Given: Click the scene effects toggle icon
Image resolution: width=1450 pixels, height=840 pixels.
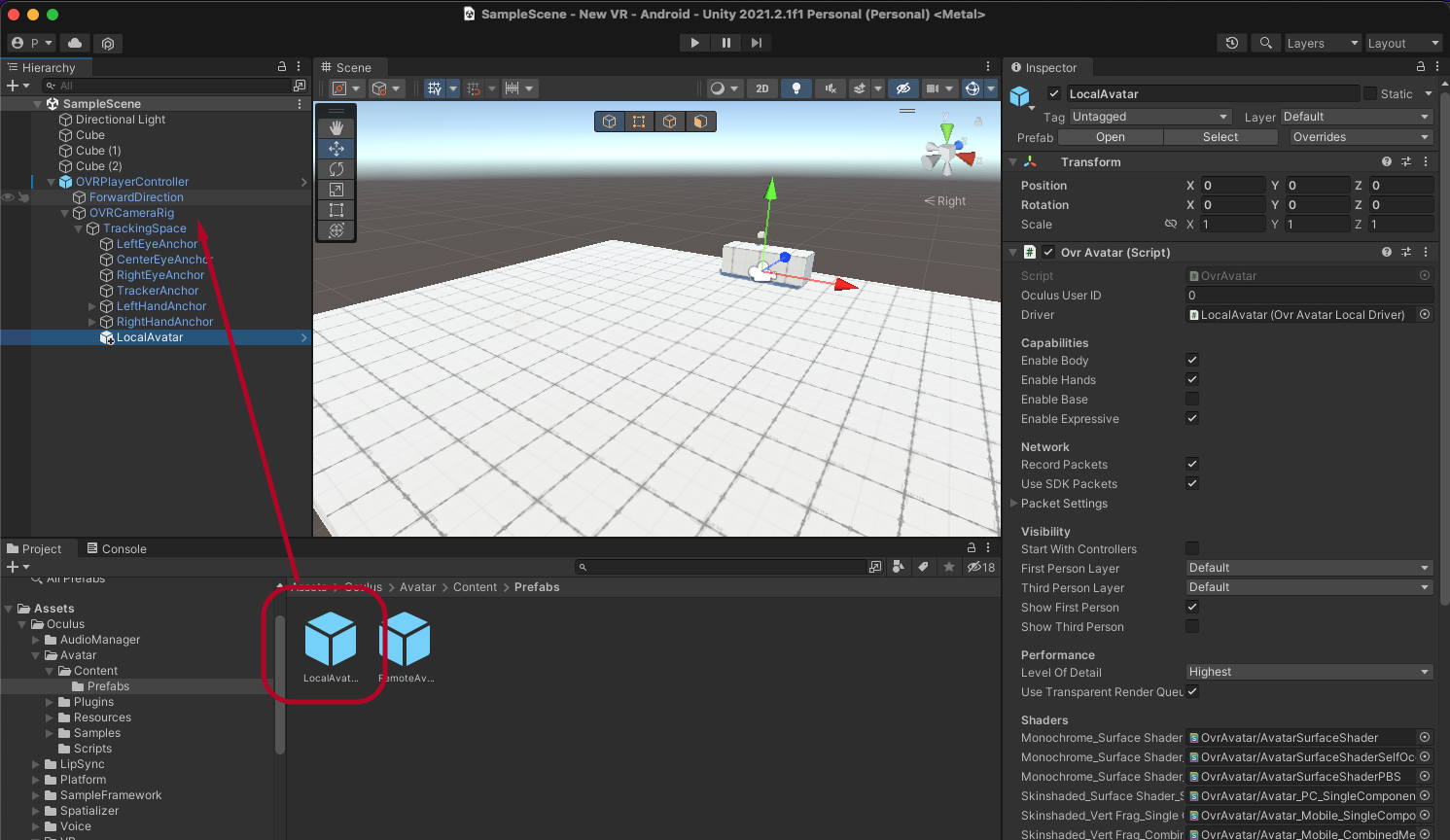Looking at the screenshot, I should 860,88.
